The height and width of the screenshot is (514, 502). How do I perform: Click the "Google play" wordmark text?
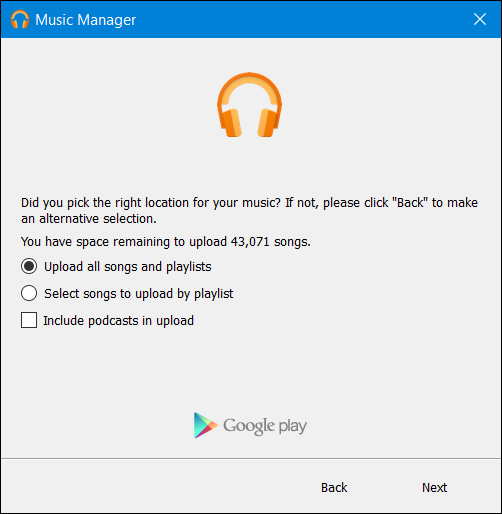pos(265,426)
